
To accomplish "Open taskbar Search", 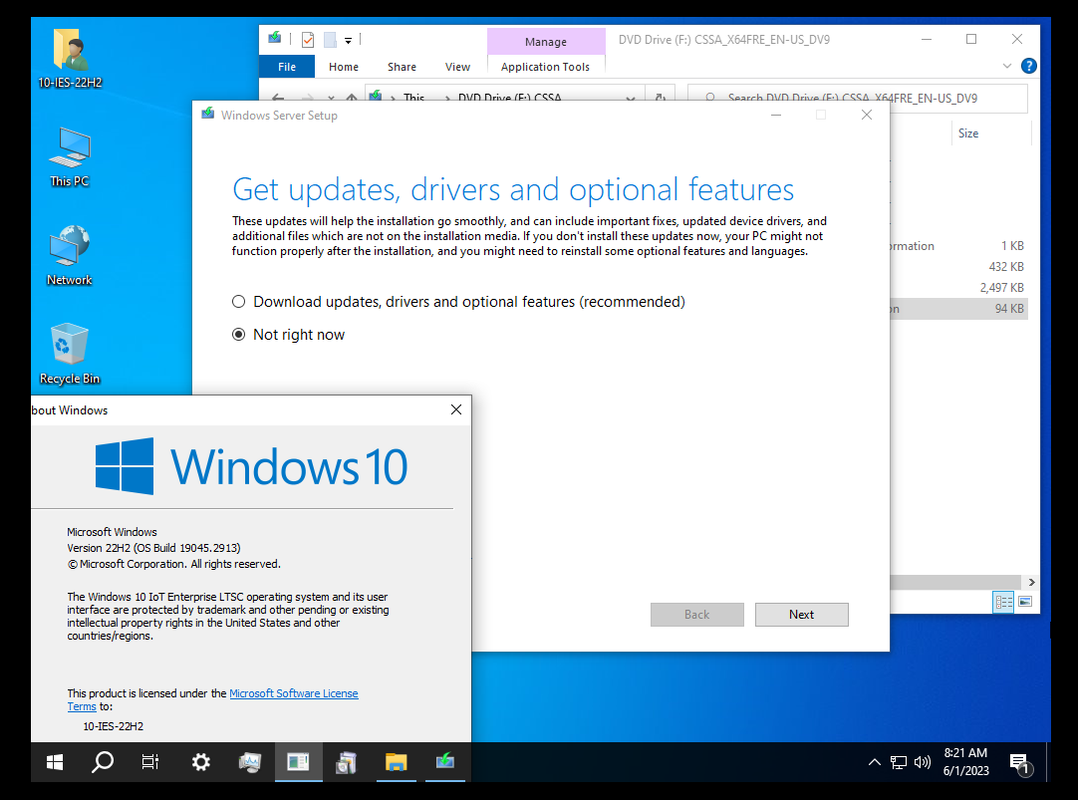I will pos(102,762).
